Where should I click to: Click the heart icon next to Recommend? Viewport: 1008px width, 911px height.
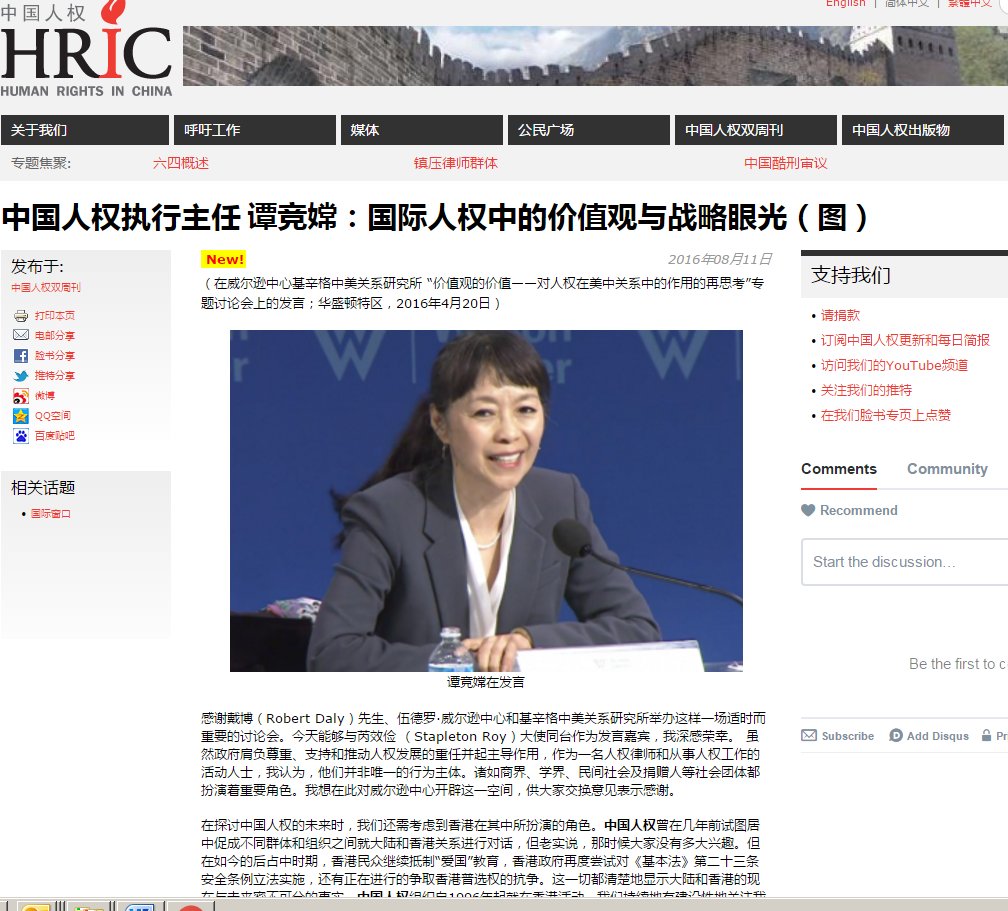click(808, 510)
